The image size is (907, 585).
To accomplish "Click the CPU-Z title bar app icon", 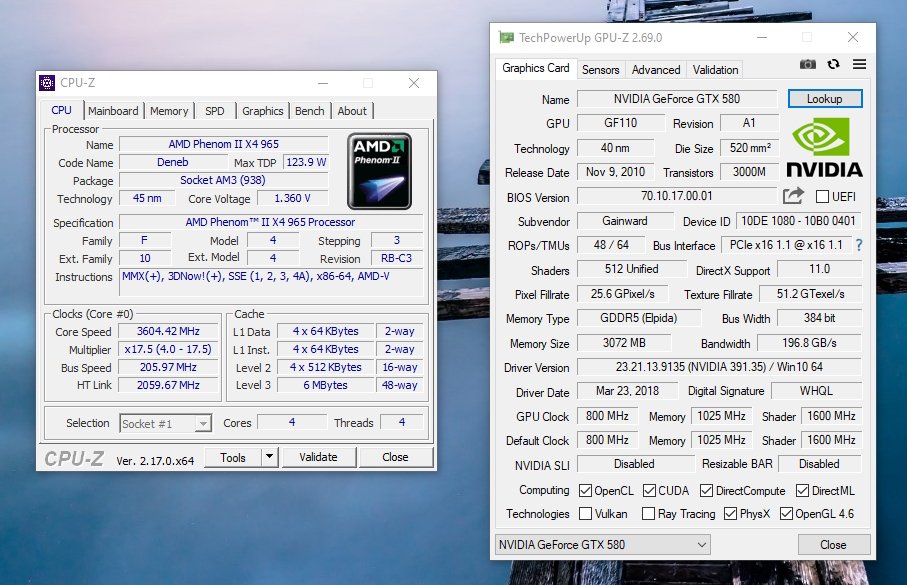I will (47, 83).
